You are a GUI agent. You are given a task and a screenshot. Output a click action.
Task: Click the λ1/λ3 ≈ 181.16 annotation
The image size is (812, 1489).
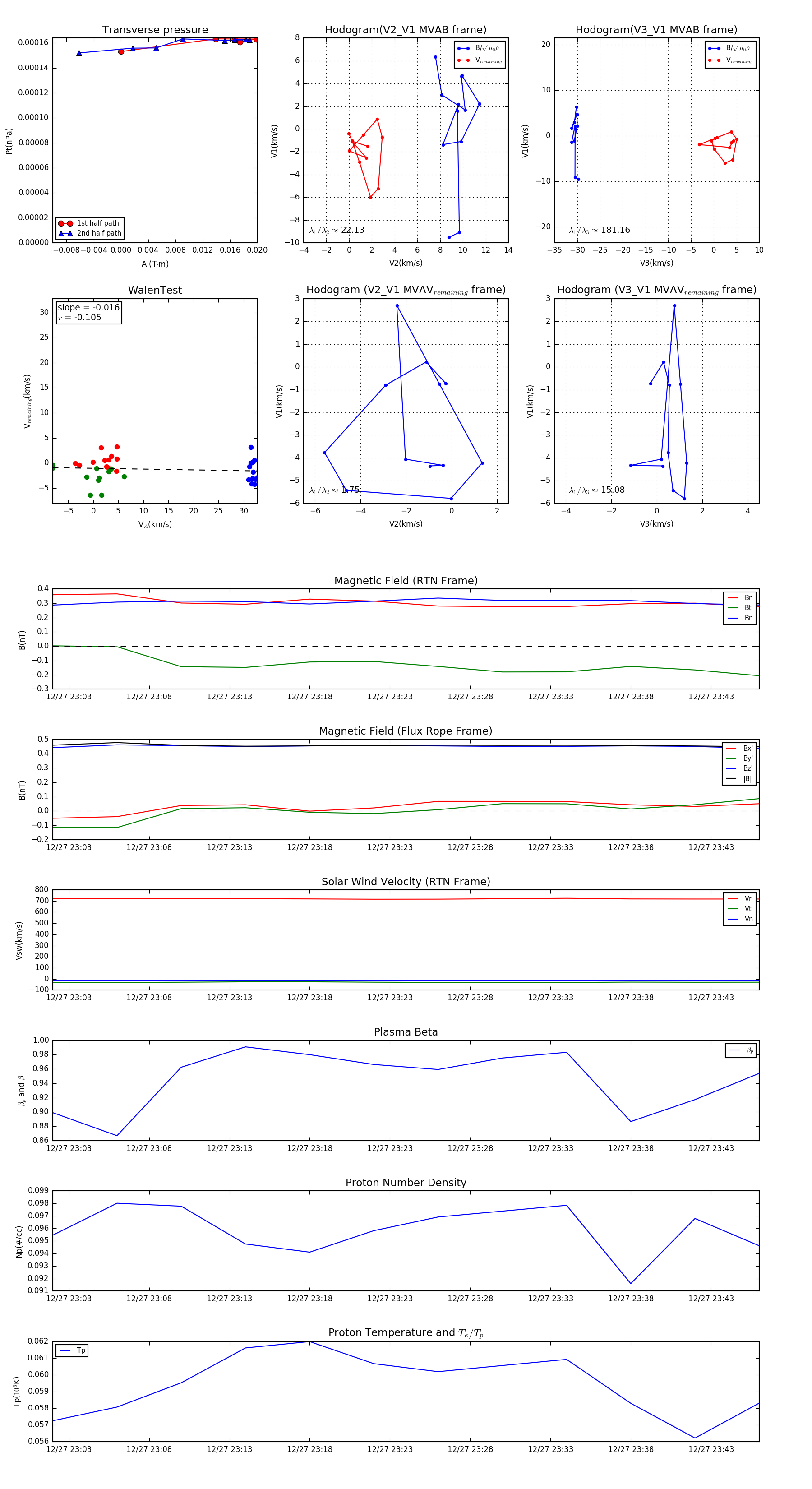600,230
